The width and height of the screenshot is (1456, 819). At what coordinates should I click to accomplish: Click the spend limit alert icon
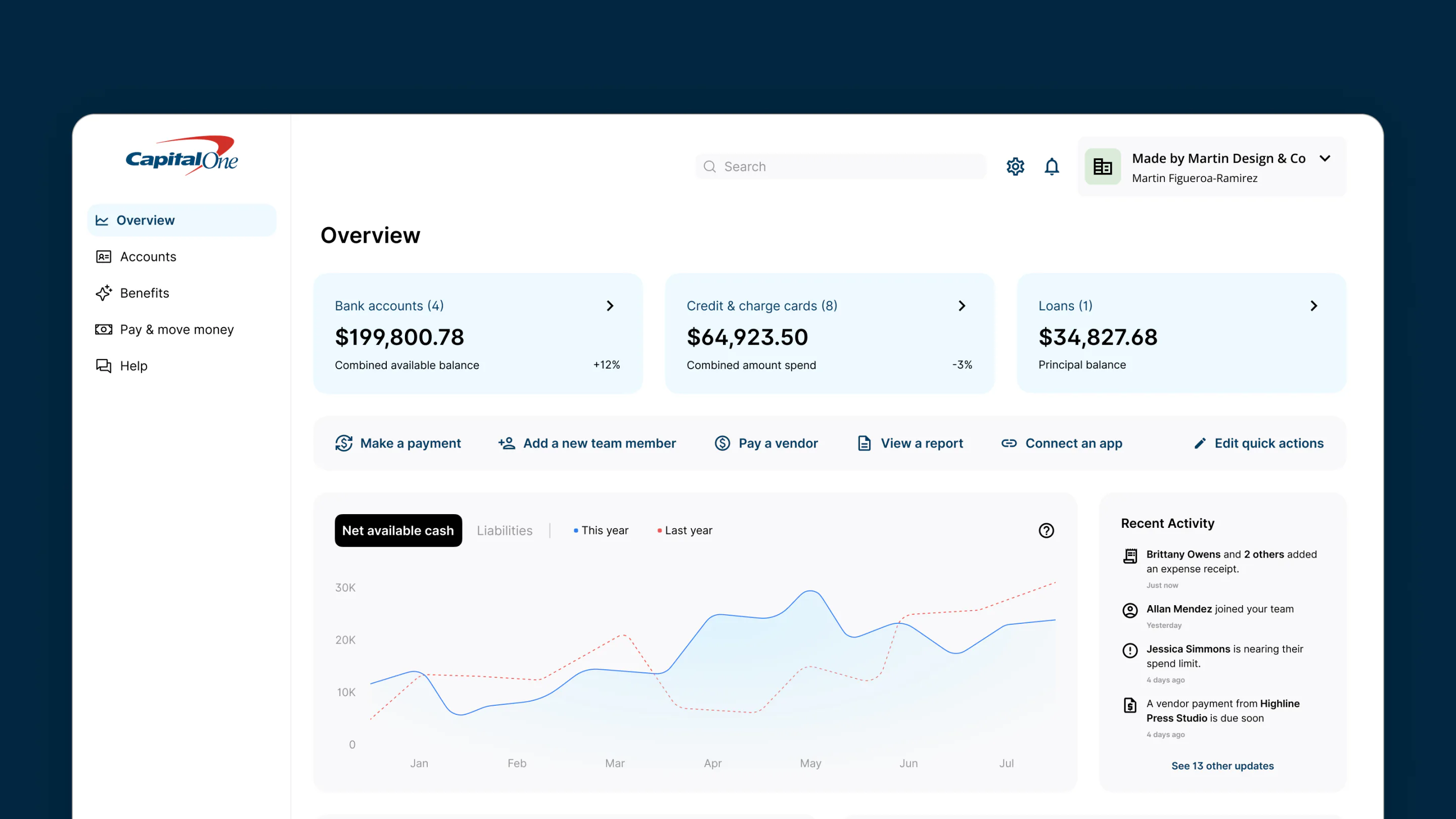click(x=1130, y=651)
